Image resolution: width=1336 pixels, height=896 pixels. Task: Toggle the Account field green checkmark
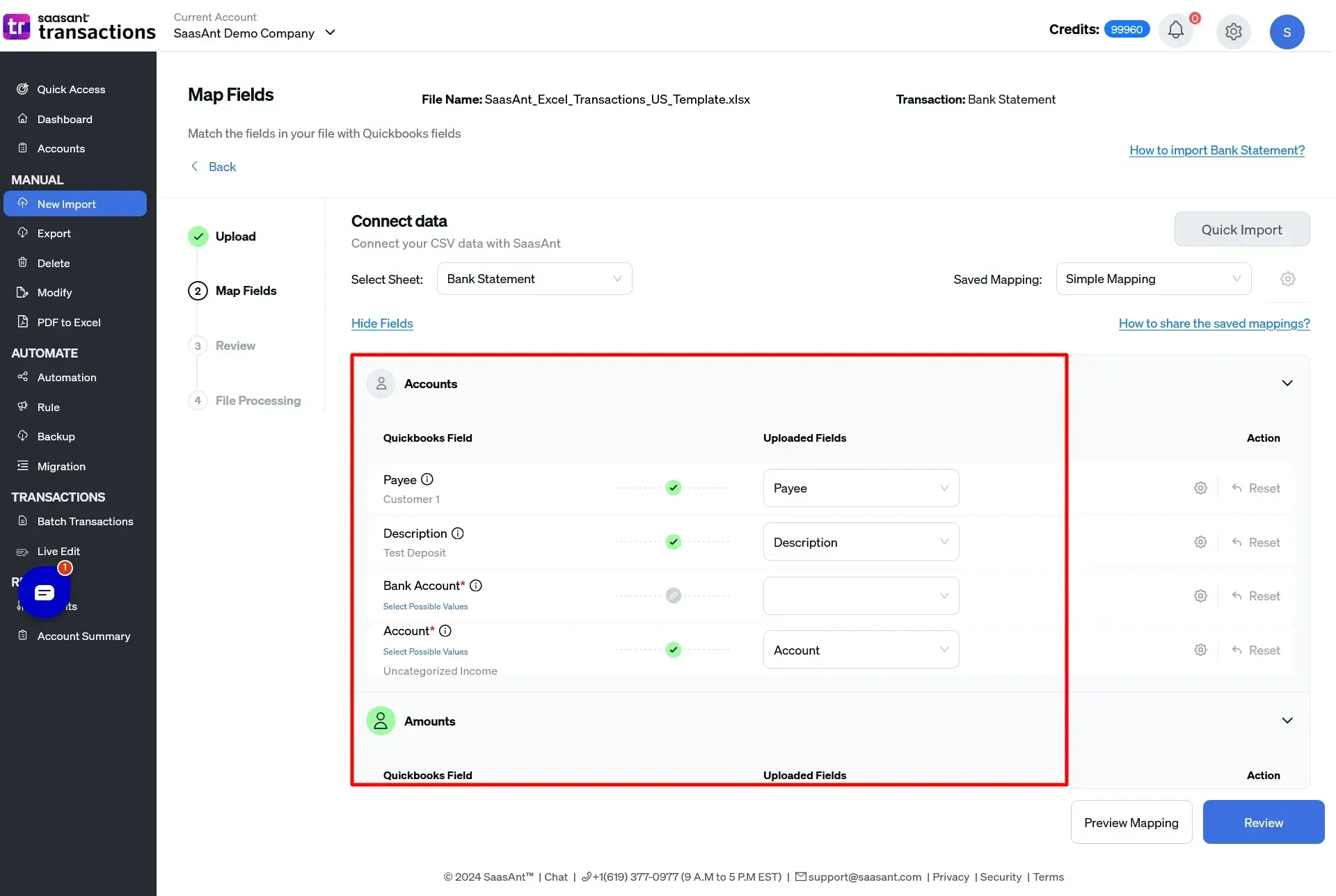coord(672,649)
